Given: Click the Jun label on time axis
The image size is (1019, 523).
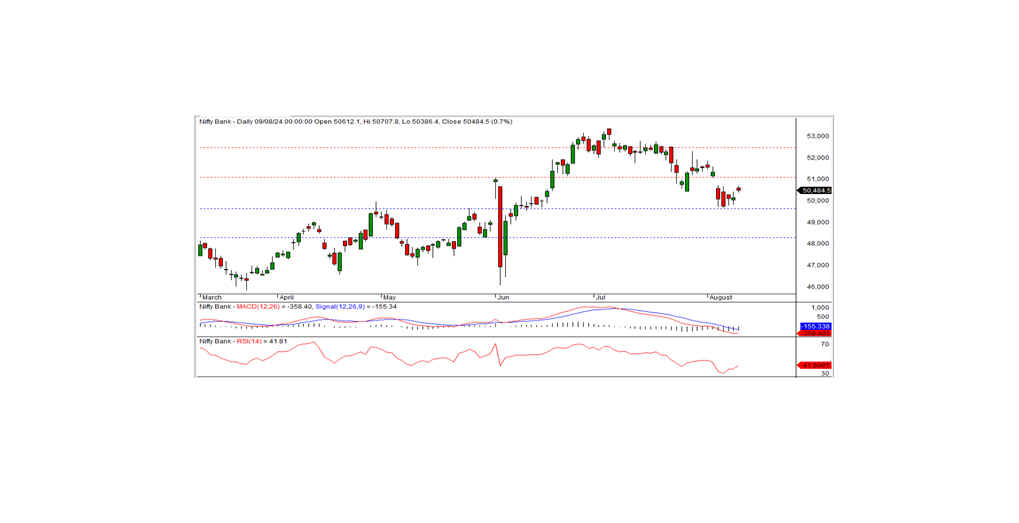Looking at the screenshot, I should (x=502, y=297).
